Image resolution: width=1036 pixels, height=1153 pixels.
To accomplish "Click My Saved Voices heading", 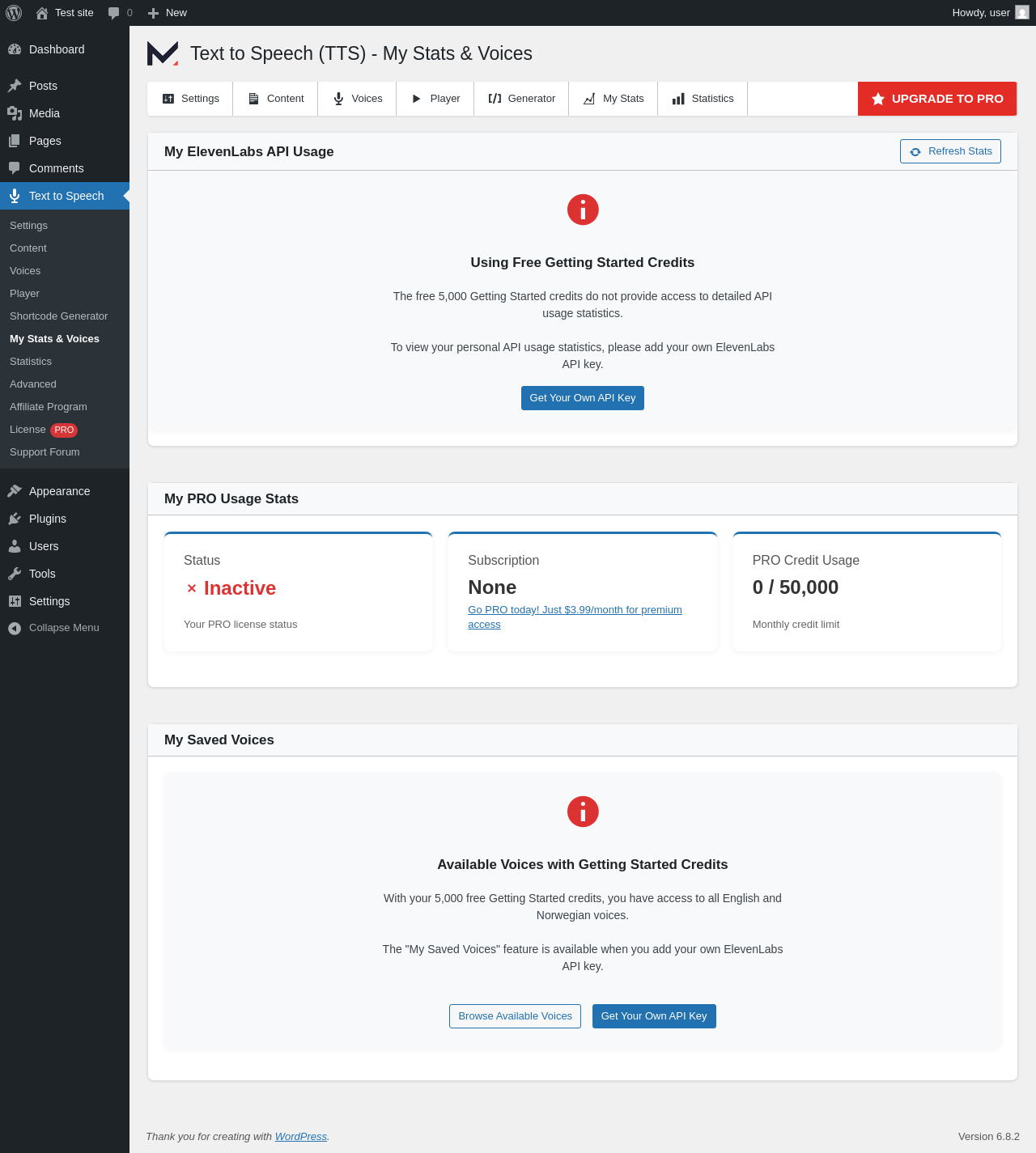I will click(x=219, y=740).
